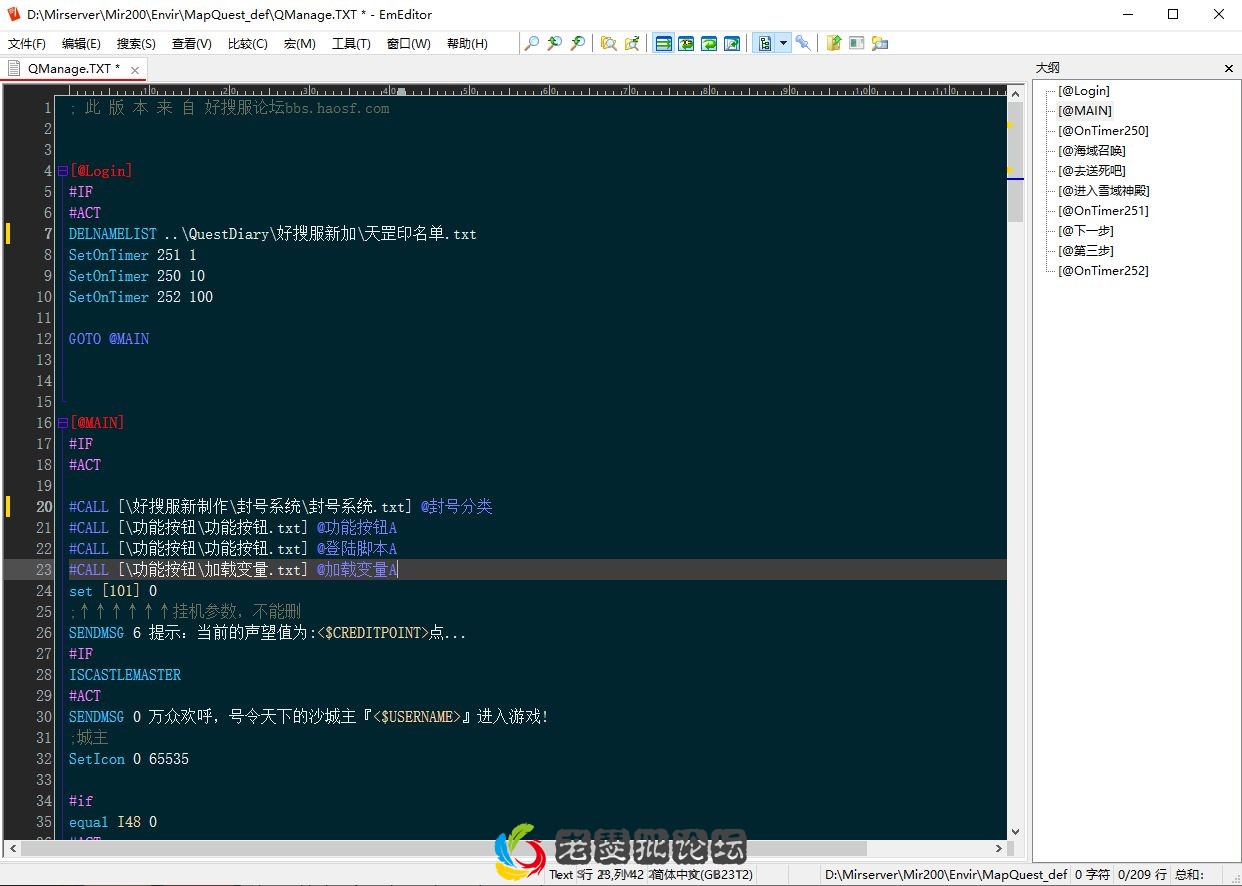The width and height of the screenshot is (1242, 886).
Task: Click the pushpin toolbar icon
Action: 802,43
